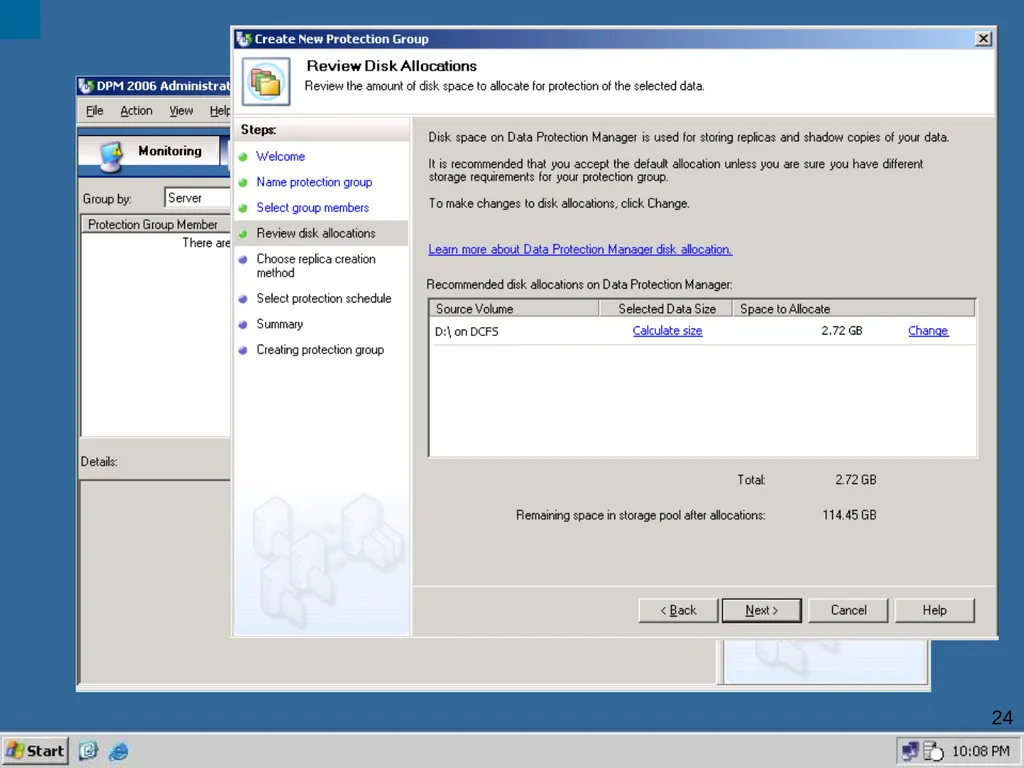Click the Monitoring tab's monitor warning icon

coord(112,155)
